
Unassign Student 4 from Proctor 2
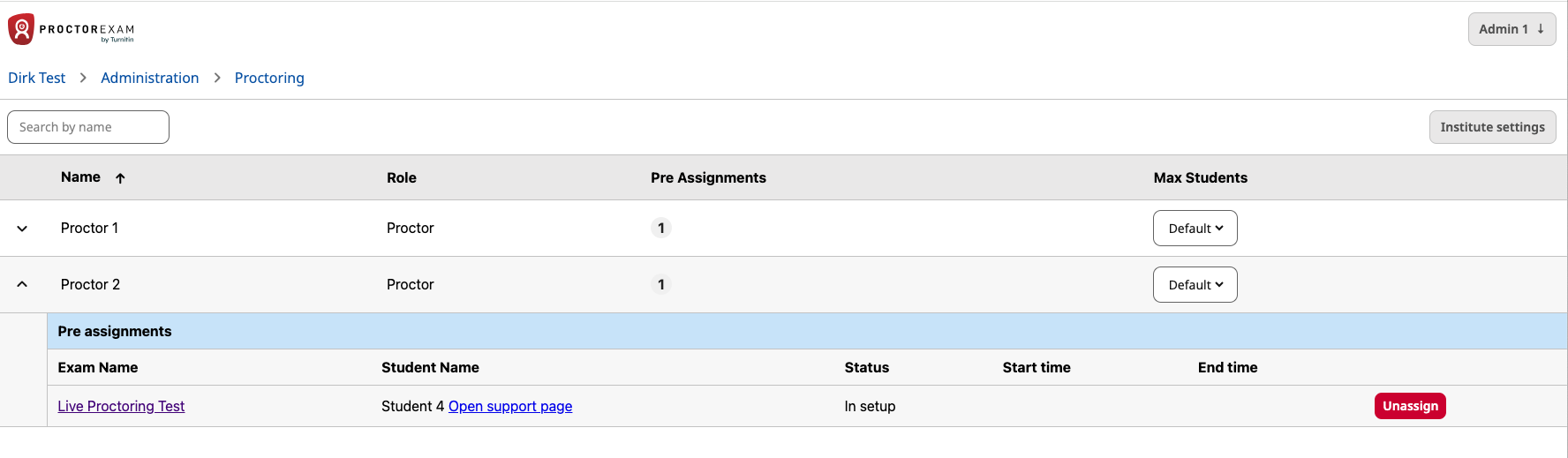(1410, 406)
